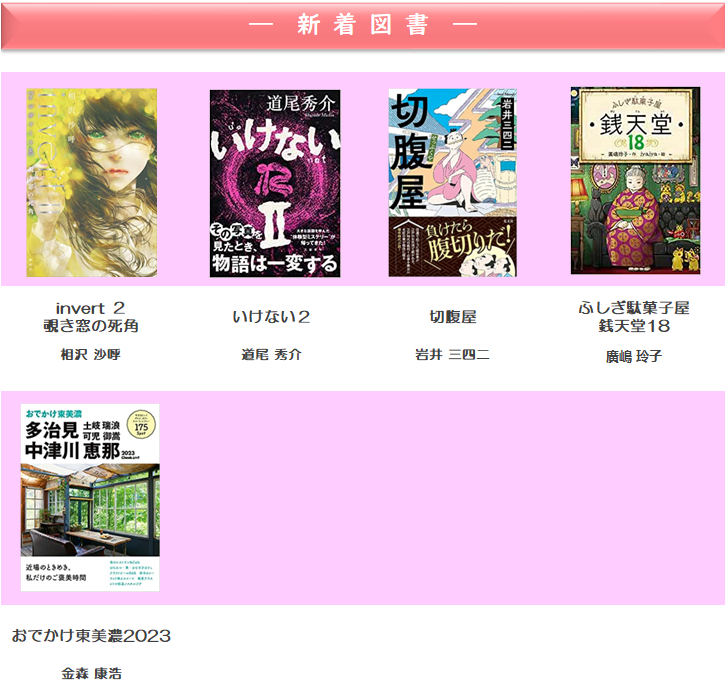The image size is (725, 691).
Task: Click the title 'いけない2'
Action: [271, 317]
